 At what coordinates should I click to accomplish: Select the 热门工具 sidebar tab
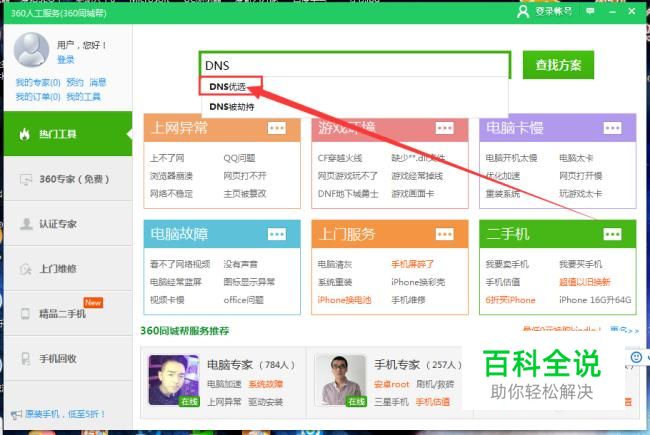[68, 134]
